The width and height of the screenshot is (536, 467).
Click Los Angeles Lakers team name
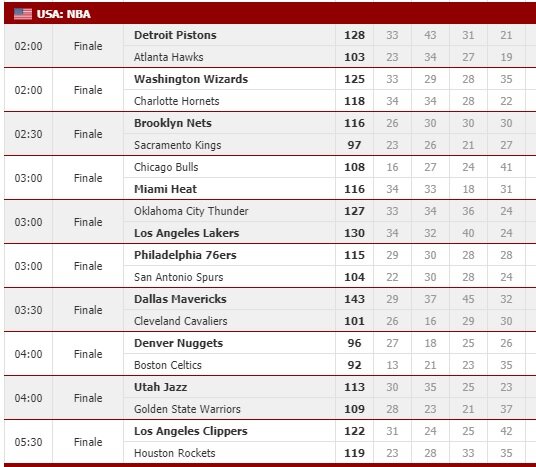click(187, 233)
